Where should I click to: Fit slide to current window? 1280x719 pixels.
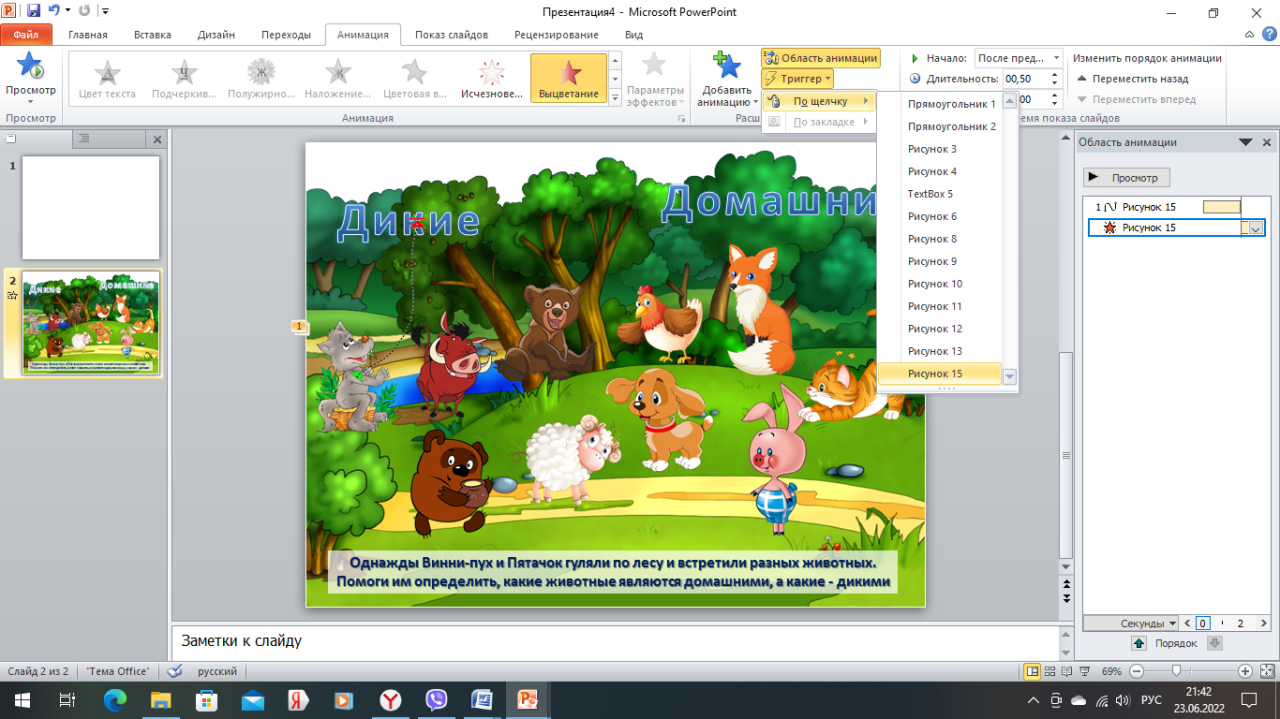1267,671
